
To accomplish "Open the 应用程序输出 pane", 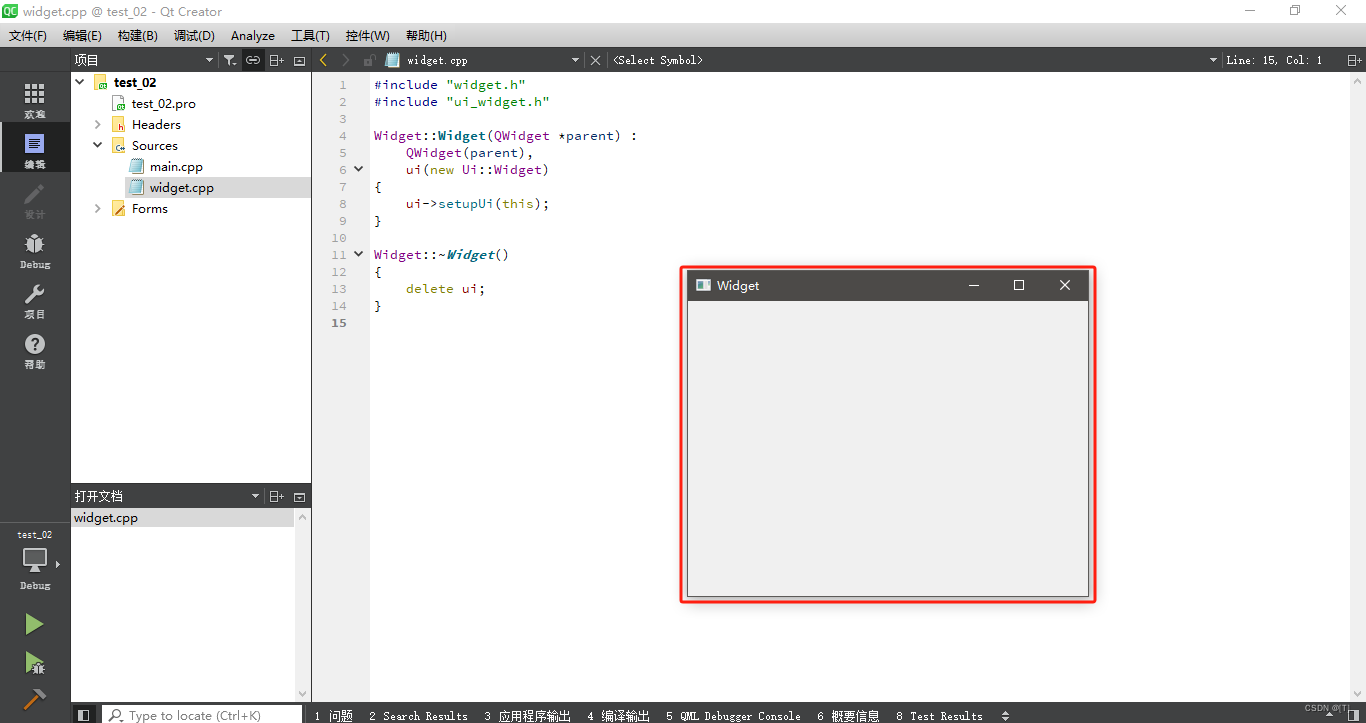I will pyautogui.click(x=527, y=715).
